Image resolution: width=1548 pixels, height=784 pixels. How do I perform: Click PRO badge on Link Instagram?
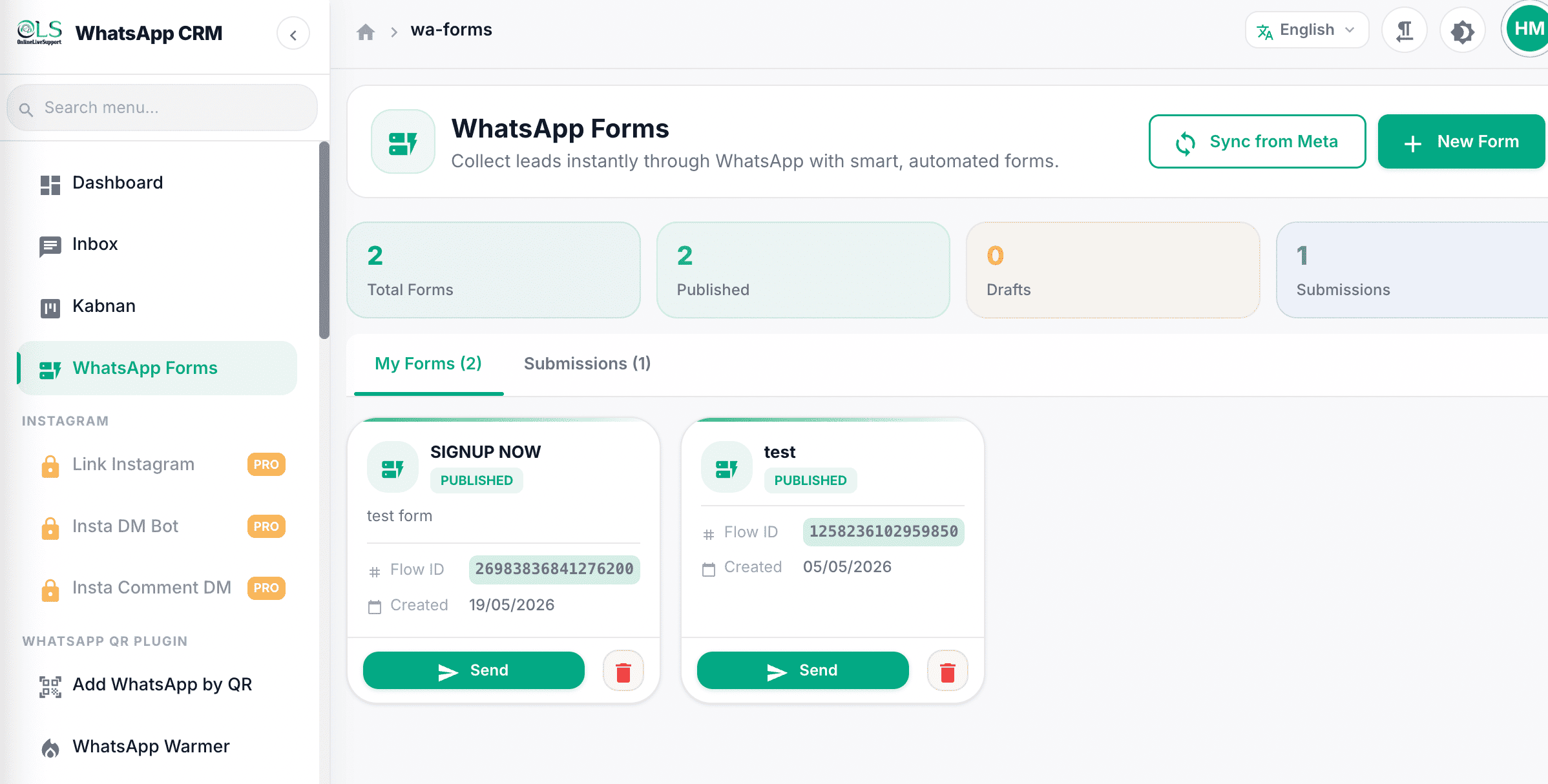[x=266, y=464]
